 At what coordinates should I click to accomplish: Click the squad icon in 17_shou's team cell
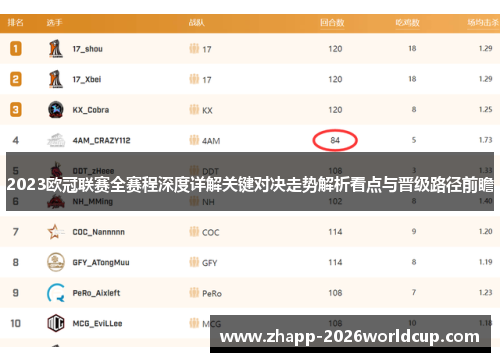[x=194, y=49]
